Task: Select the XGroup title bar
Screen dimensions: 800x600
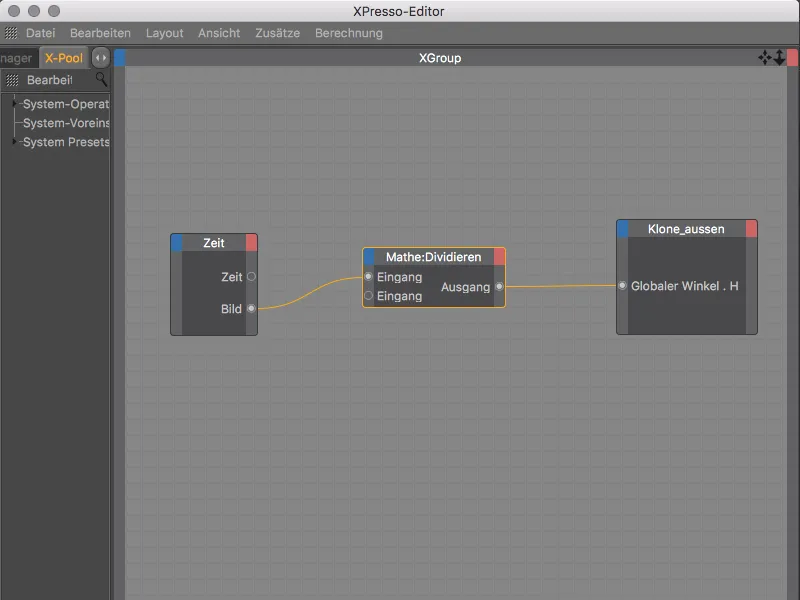Action: tap(440, 58)
